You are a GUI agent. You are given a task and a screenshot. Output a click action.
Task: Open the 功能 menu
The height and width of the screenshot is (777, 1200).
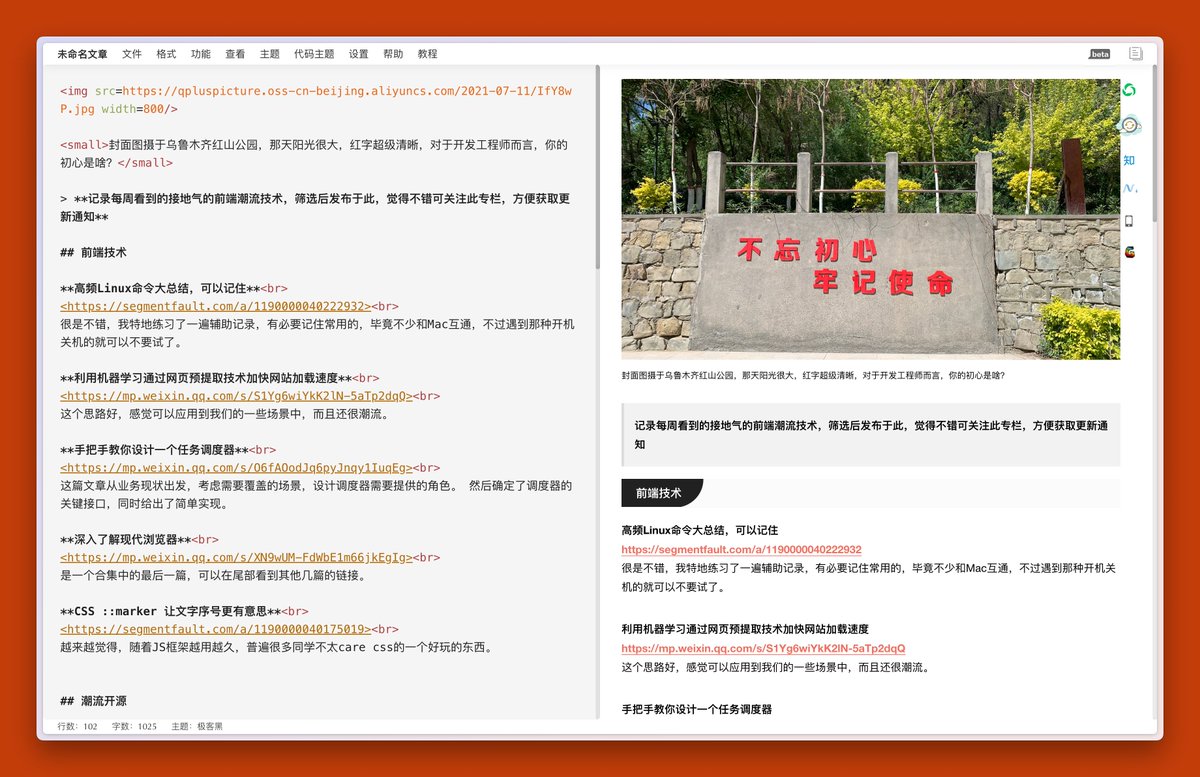[x=201, y=54]
